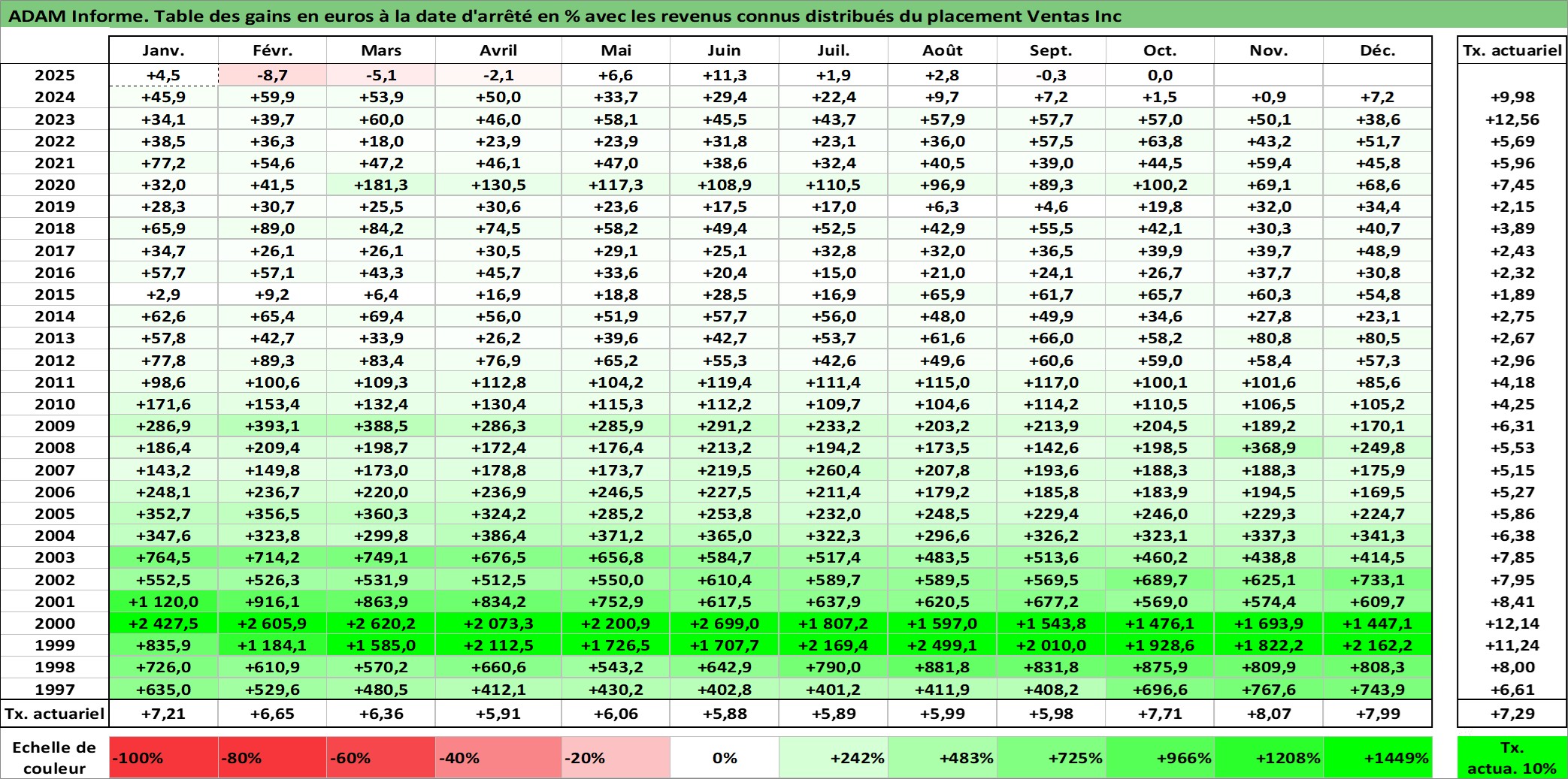Click the +1449% green color scale swatch

pyautogui.click(x=1378, y=757)
